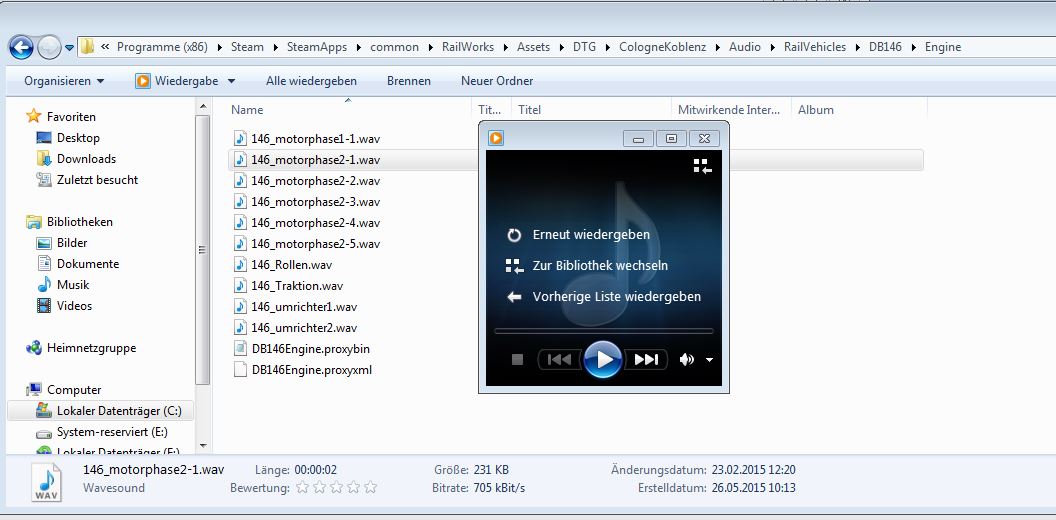
Task: Click the Explorer forward arrow button
Action: click(48, 47)
